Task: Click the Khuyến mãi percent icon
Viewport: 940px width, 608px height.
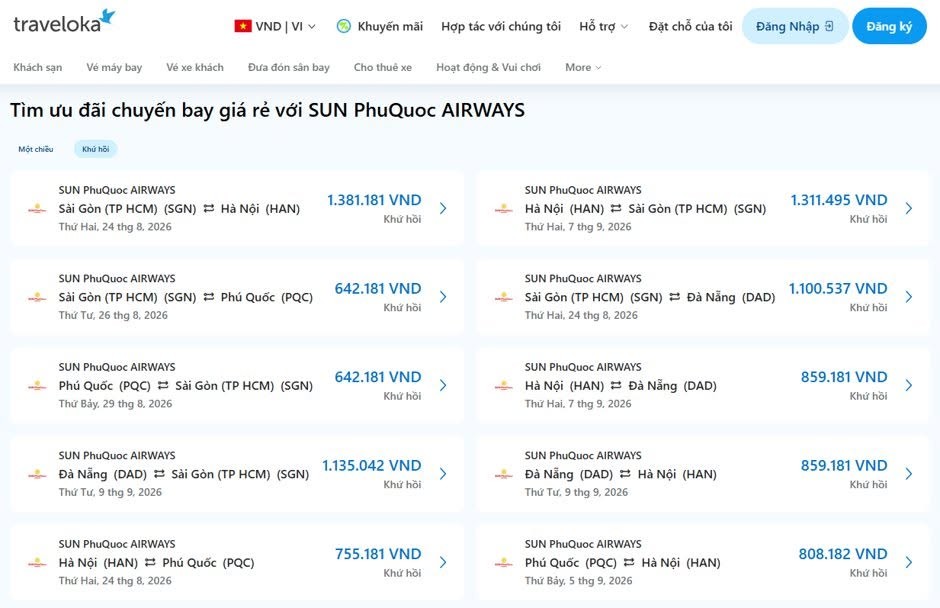Action: tap(344, 26)
